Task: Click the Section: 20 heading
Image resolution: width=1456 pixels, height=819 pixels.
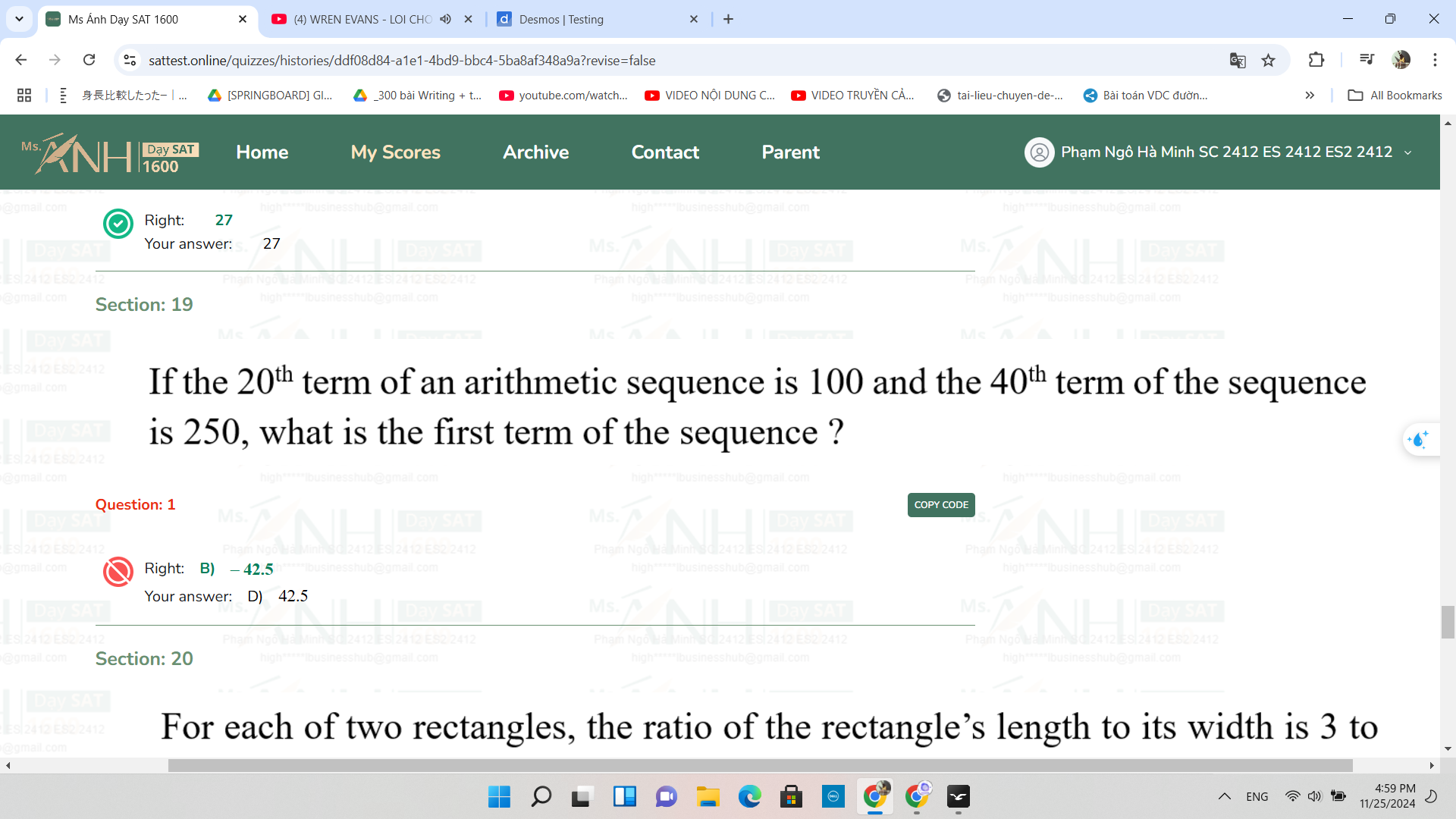Action: [144, 659]
